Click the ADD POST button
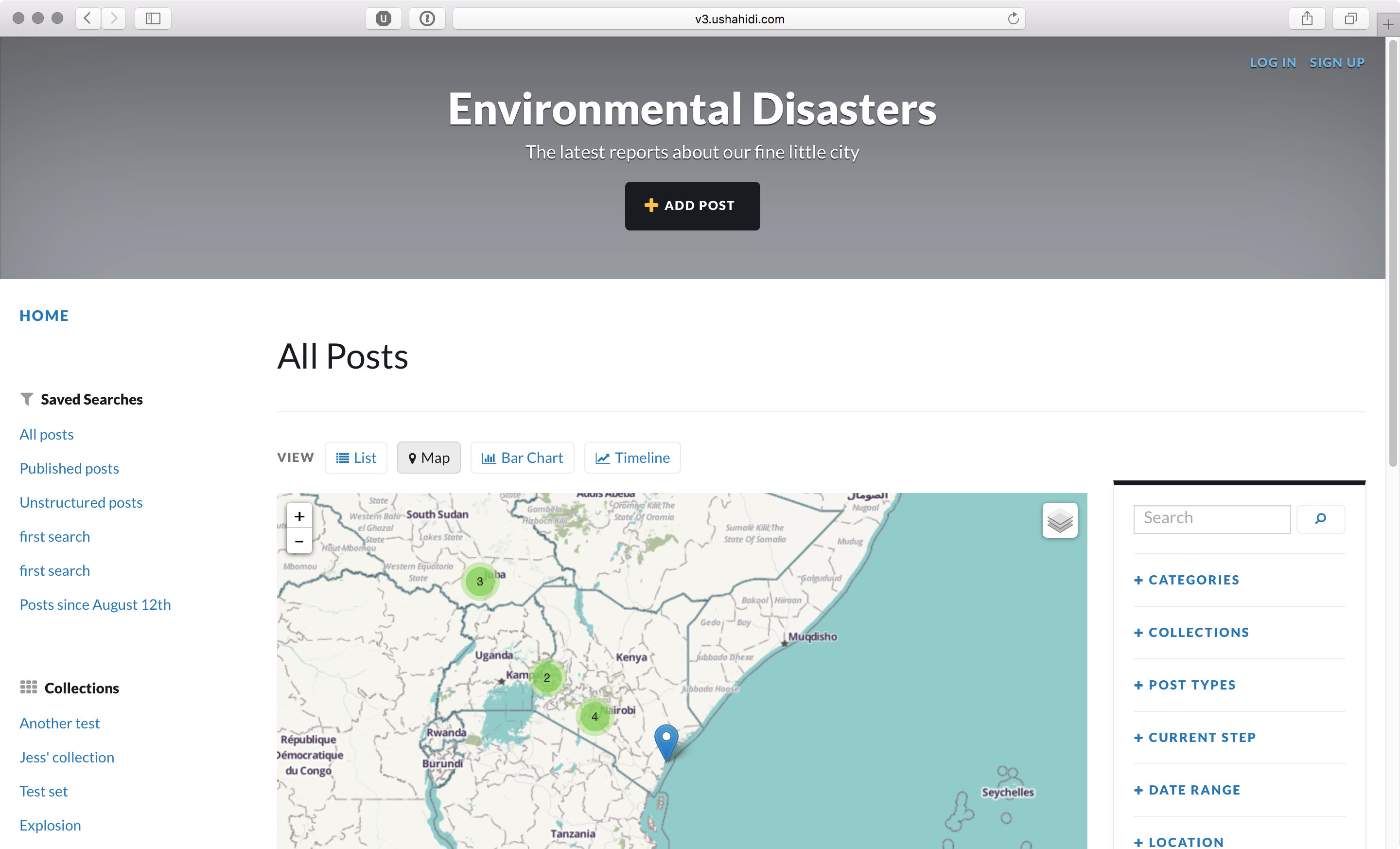Viewport: 1400px width, 849px height. (692, 206)
